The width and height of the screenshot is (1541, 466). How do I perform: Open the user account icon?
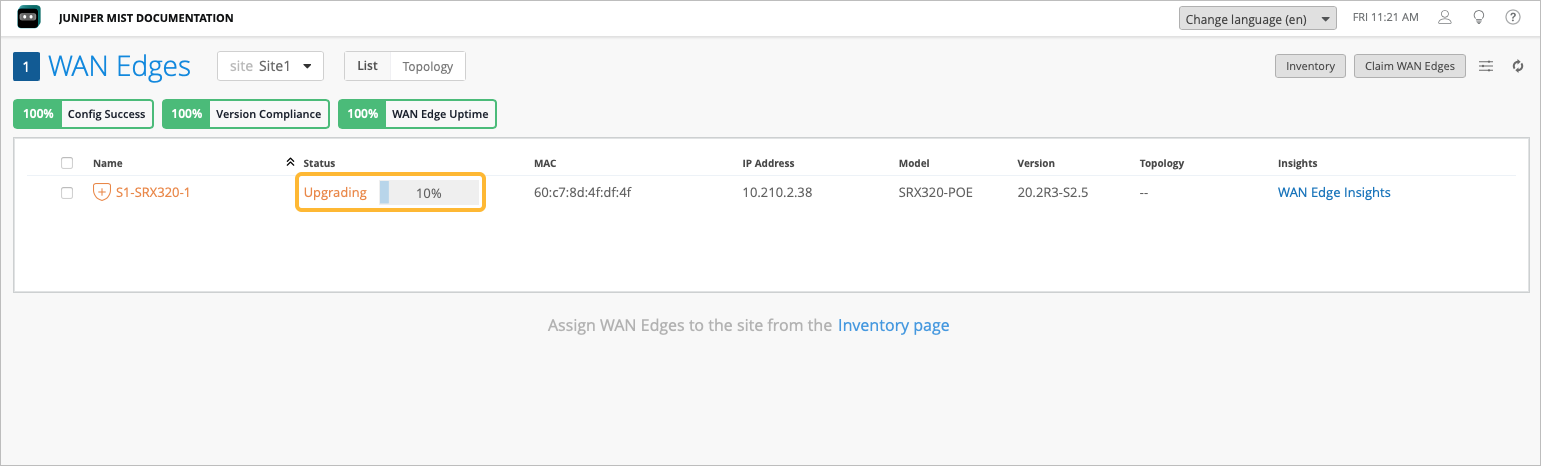[1444, 17]
